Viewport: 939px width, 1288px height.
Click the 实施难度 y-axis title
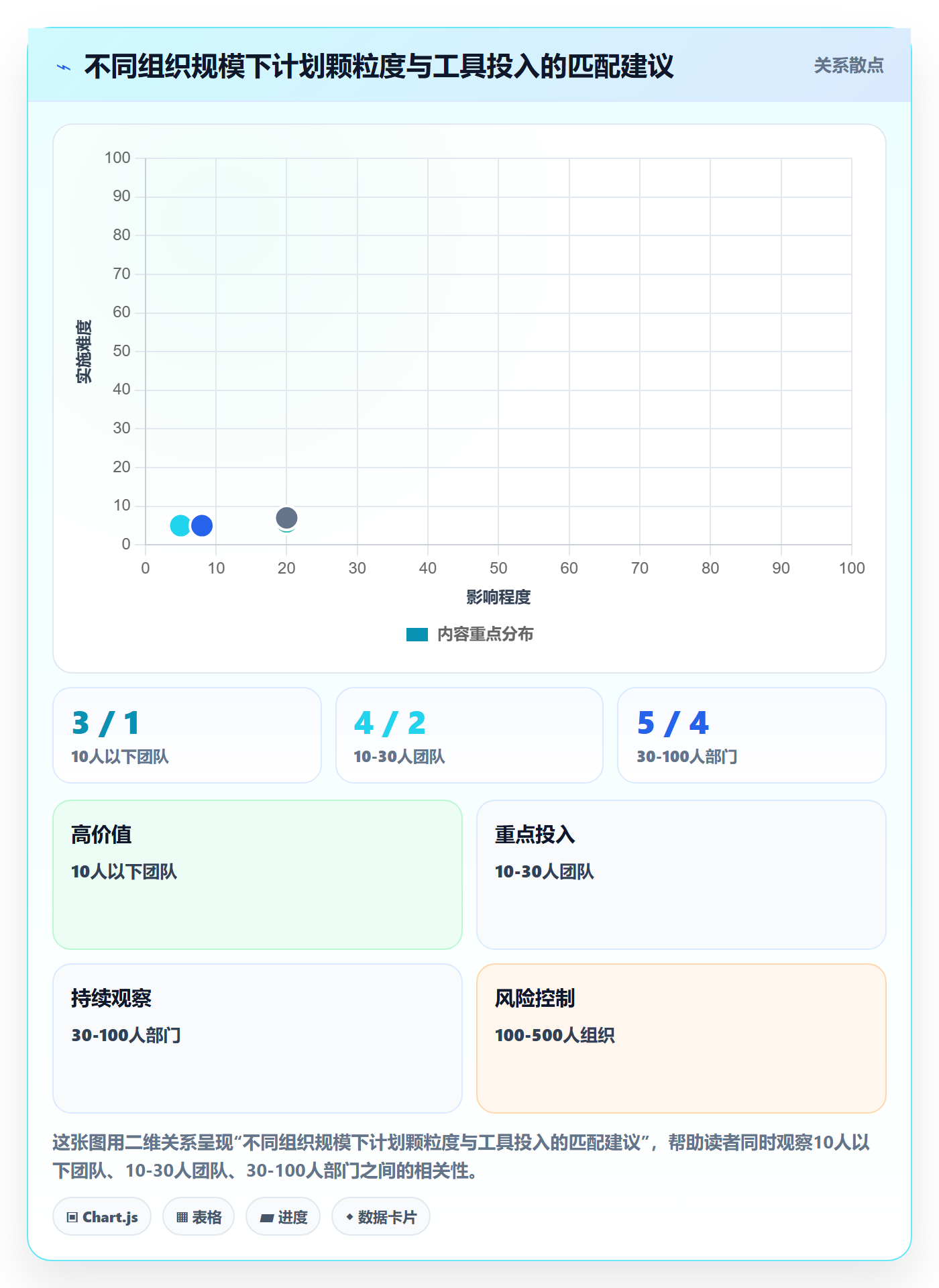pyautogui.click(x=84, y=352)
